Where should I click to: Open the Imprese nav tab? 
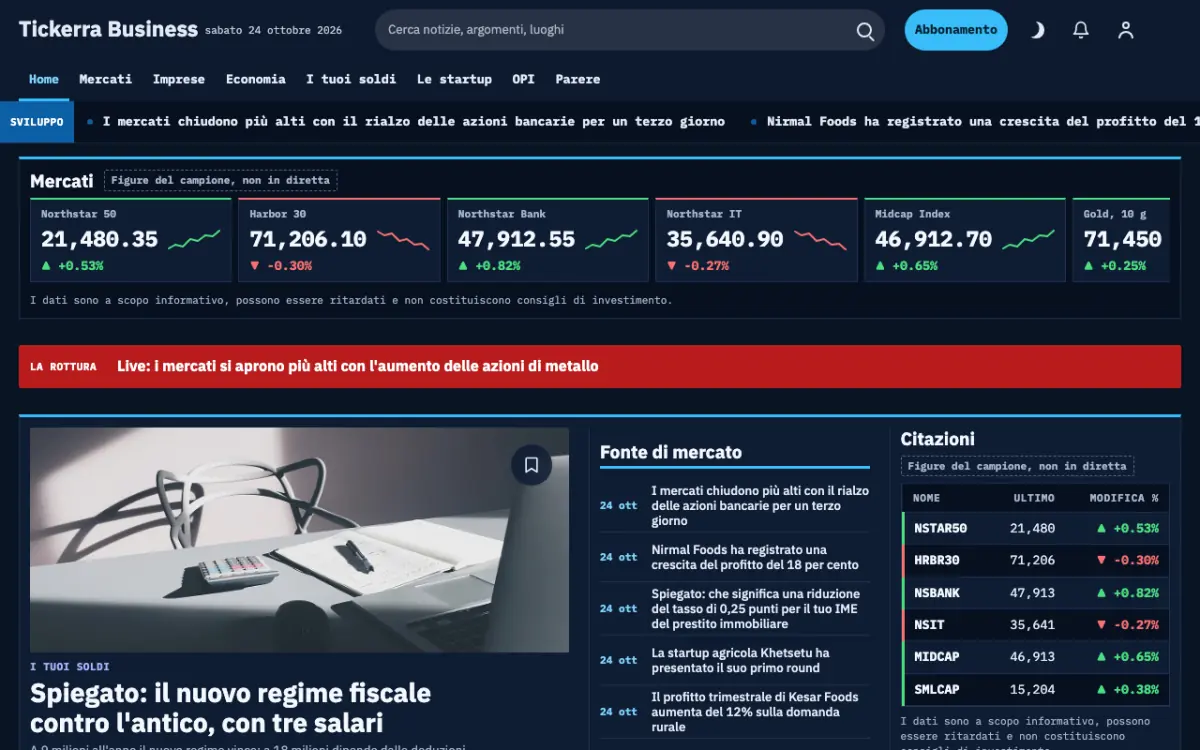click(179, 80)
